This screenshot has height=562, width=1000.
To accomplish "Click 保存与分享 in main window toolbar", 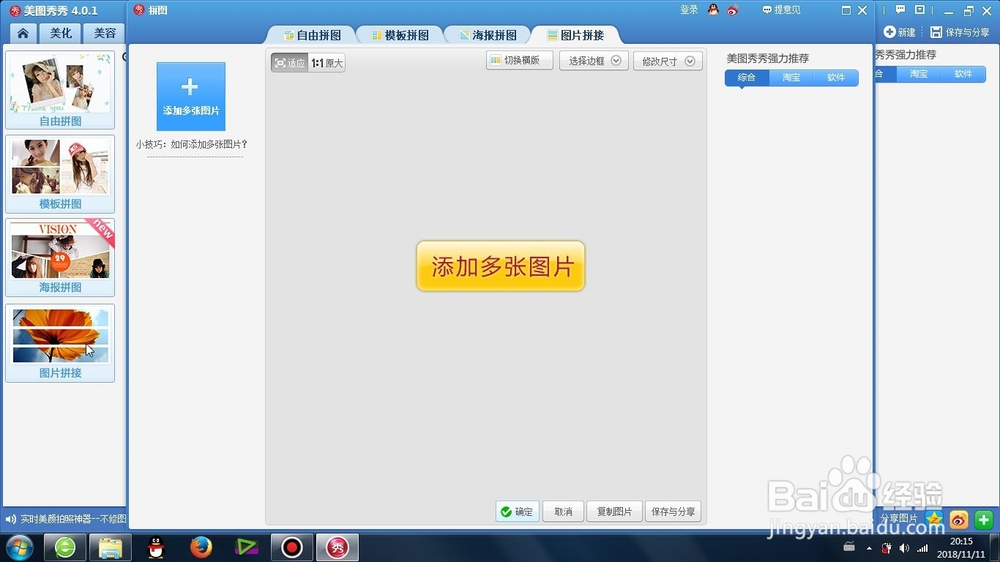I will pos(960,32).
